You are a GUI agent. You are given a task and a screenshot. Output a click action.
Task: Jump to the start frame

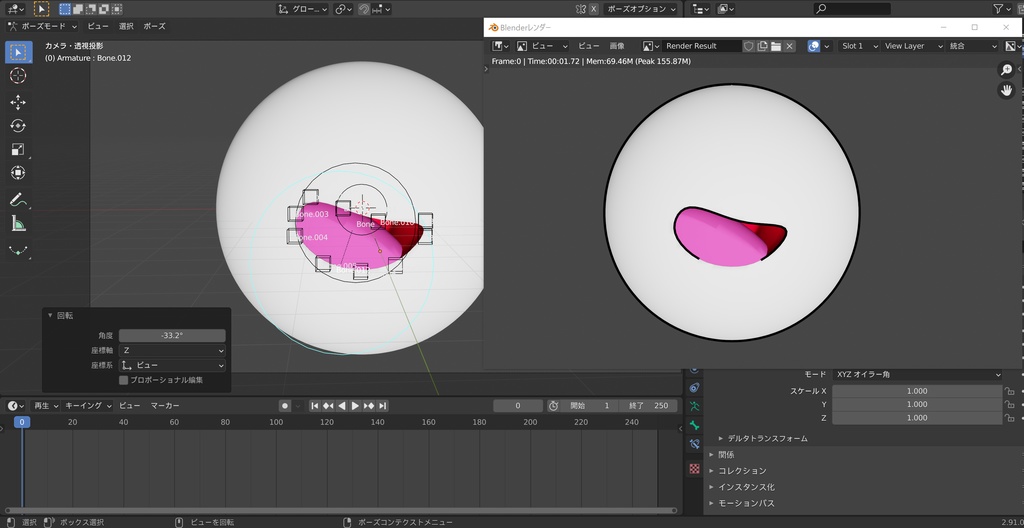[315, 406]
